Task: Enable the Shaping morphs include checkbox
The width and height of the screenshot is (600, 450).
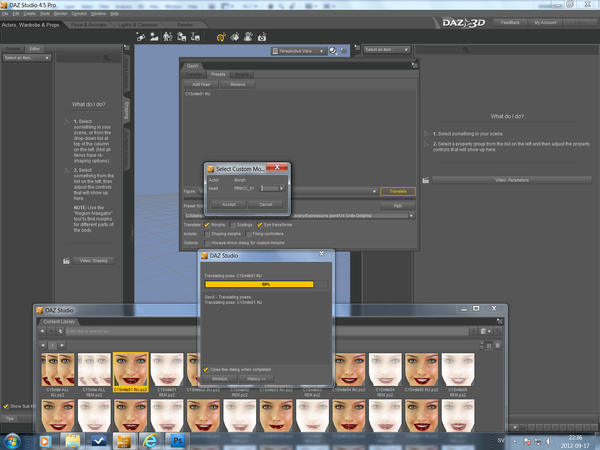Action: coord(207,234)
